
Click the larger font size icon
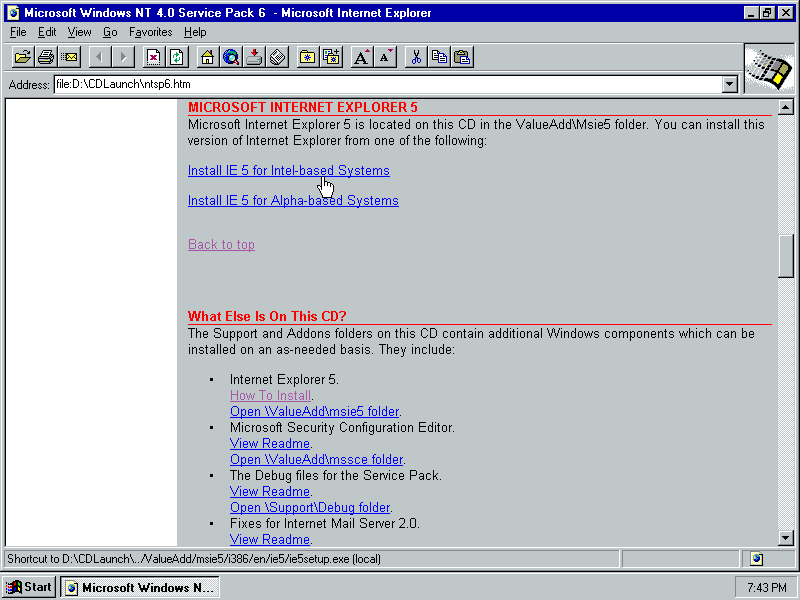coord(362,57)
